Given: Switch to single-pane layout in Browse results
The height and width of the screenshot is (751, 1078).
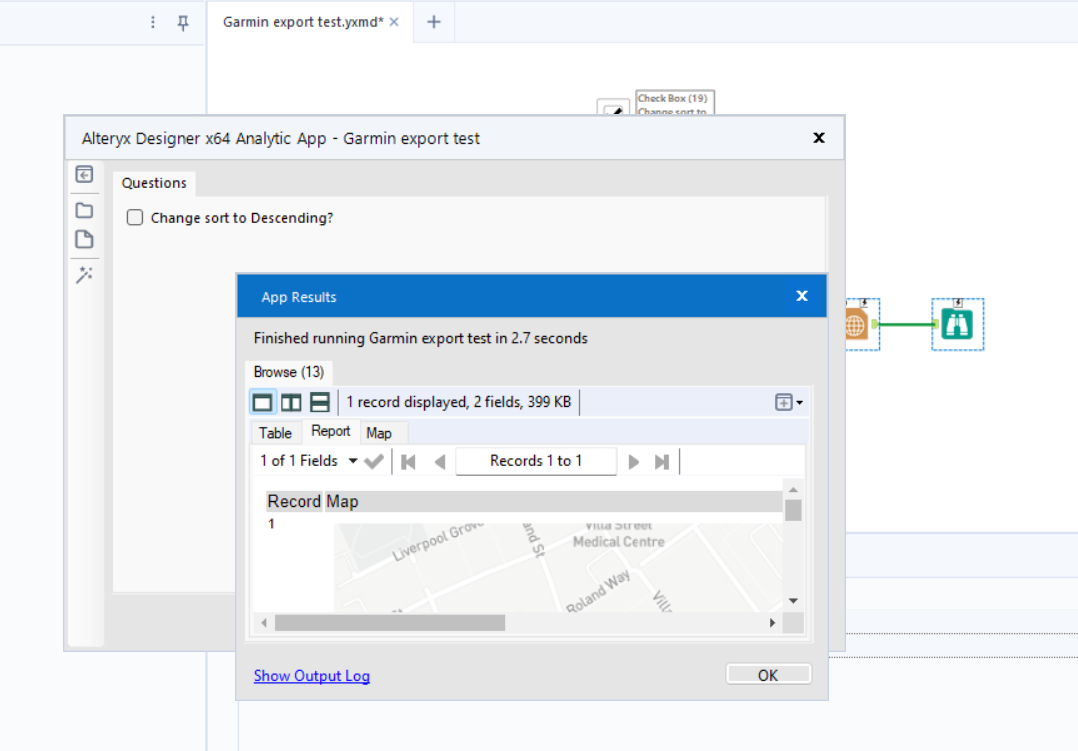Looking at the screenshot, I should [x=262, y=401].
